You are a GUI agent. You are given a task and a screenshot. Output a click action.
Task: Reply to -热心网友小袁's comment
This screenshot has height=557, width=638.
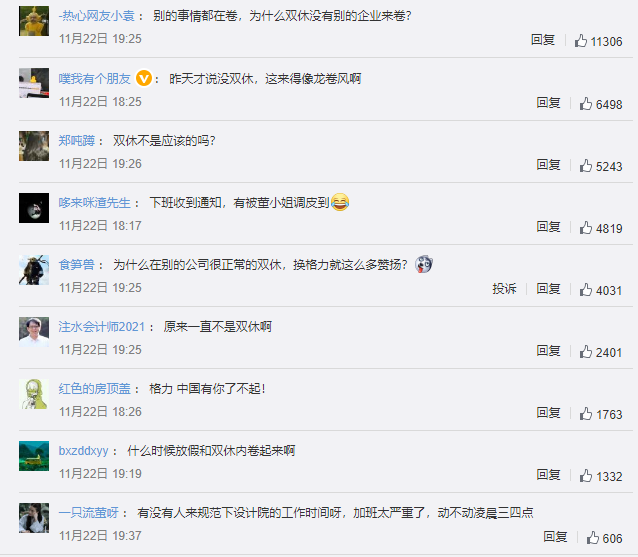pyautogui.click(x=543, y=40)
